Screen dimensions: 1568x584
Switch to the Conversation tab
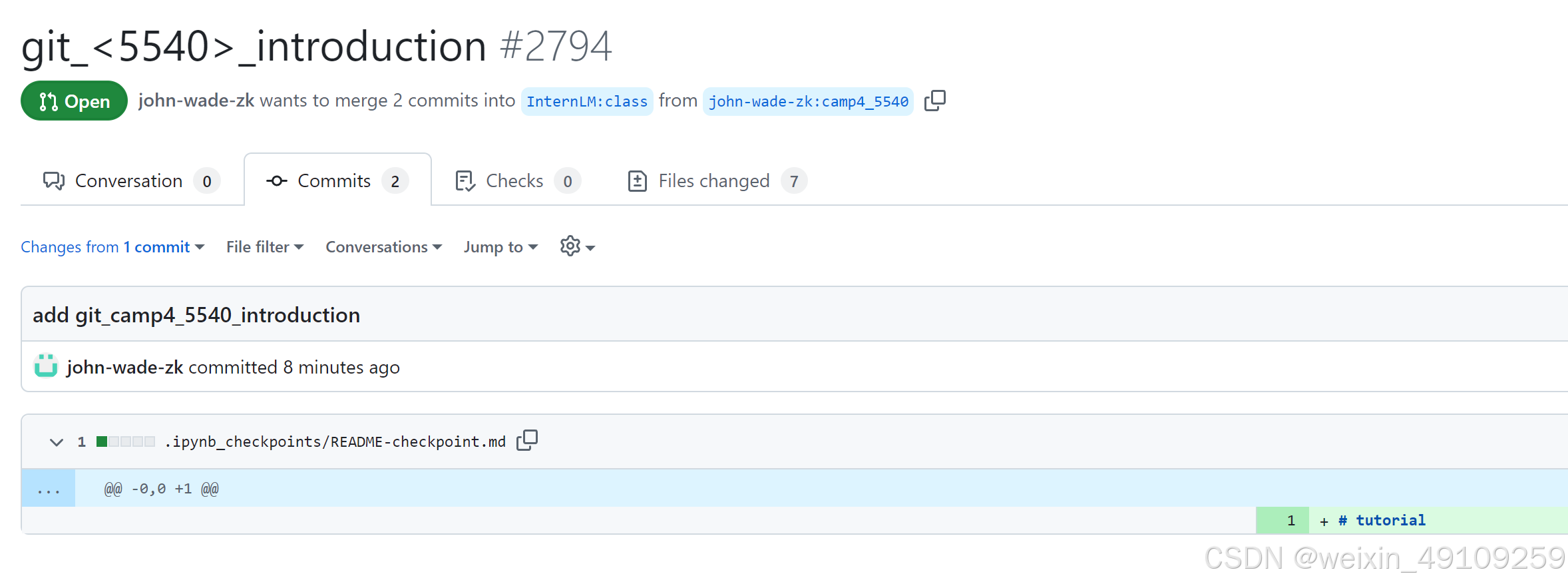coord(130,180)
